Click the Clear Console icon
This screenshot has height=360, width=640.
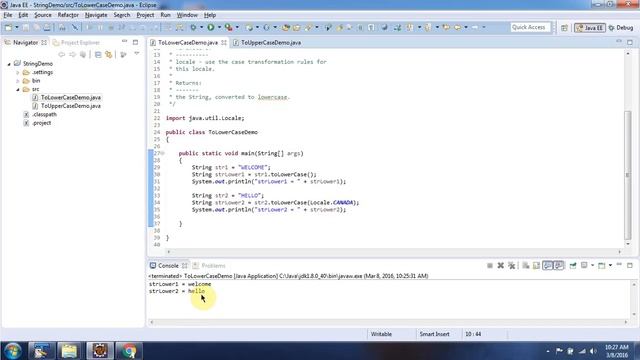(x=526, y=266)
